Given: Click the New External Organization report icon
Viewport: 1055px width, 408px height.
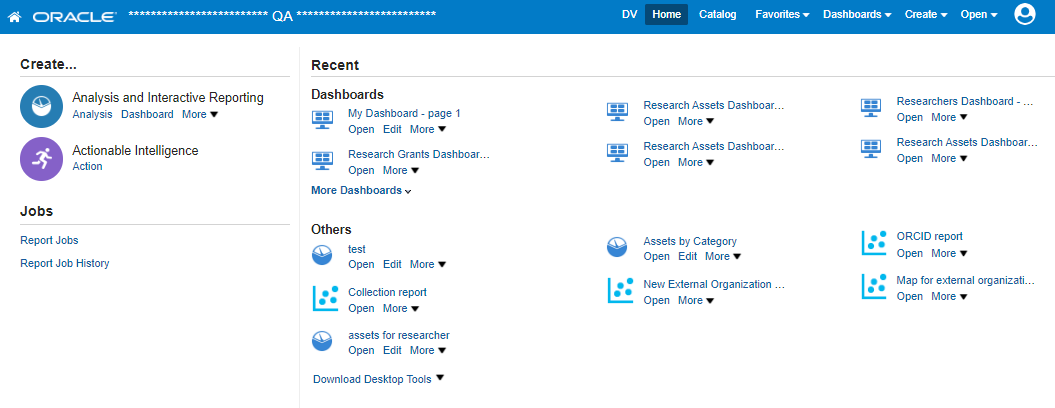Looking at the screenshot, I should (x=621, y=290).
